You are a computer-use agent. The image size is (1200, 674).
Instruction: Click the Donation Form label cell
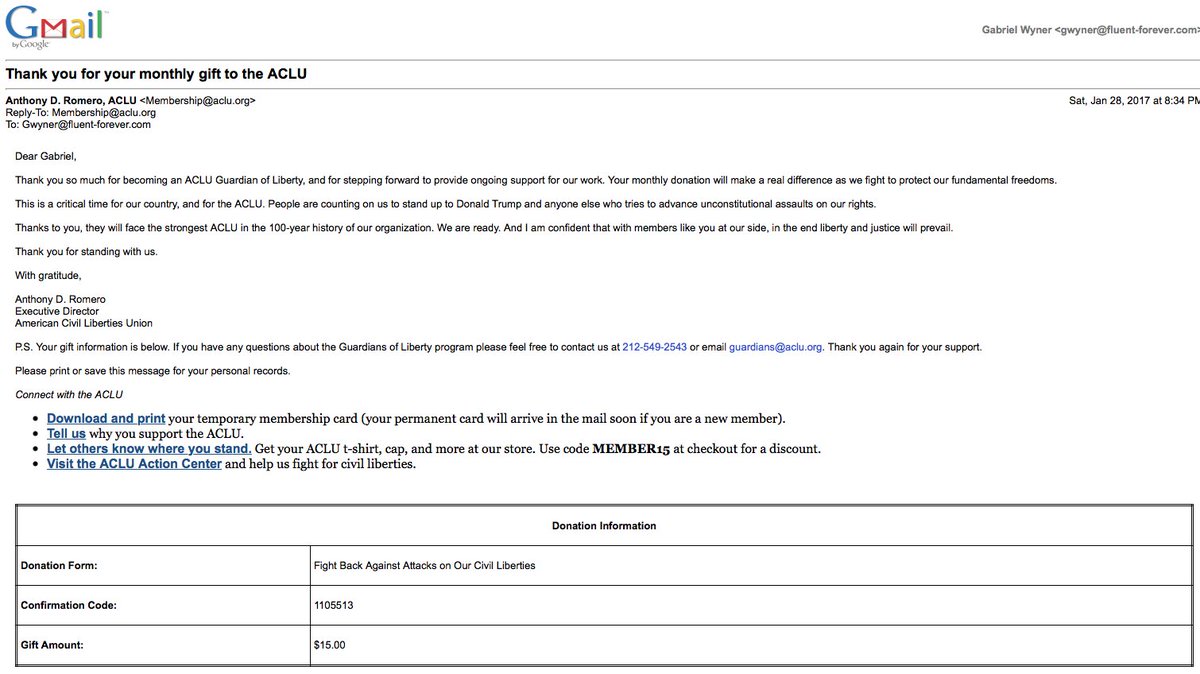(x=162, y=565)
